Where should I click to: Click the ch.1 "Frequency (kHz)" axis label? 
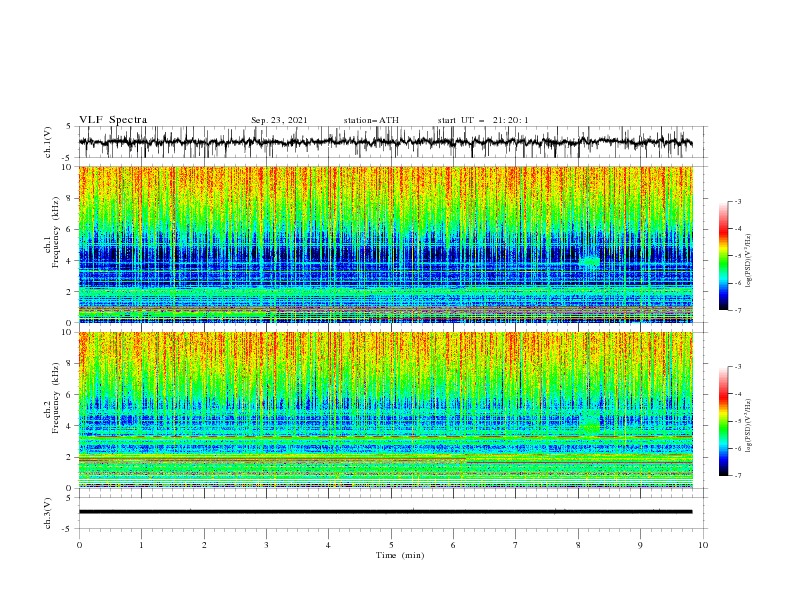click(x=56, y=233)
